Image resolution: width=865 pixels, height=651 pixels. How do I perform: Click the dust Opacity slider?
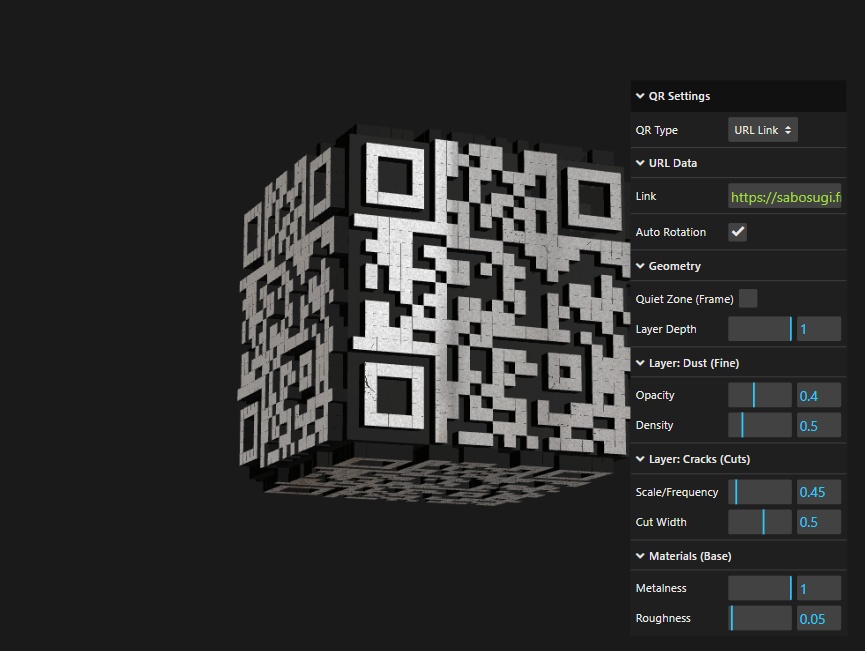(x=760, y=395)
